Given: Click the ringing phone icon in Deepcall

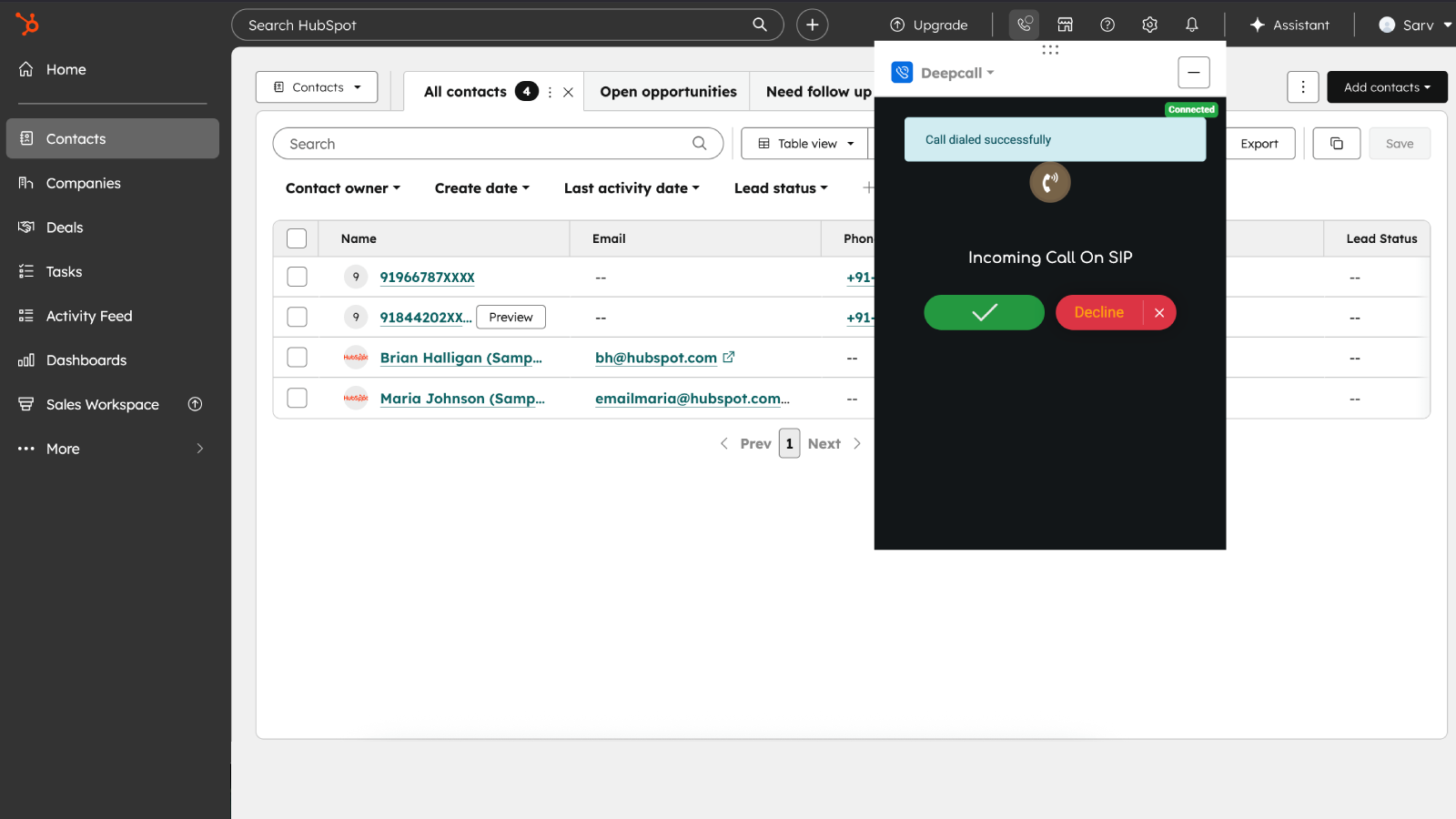Looking at the screenshot, I should coord(1049,182).
